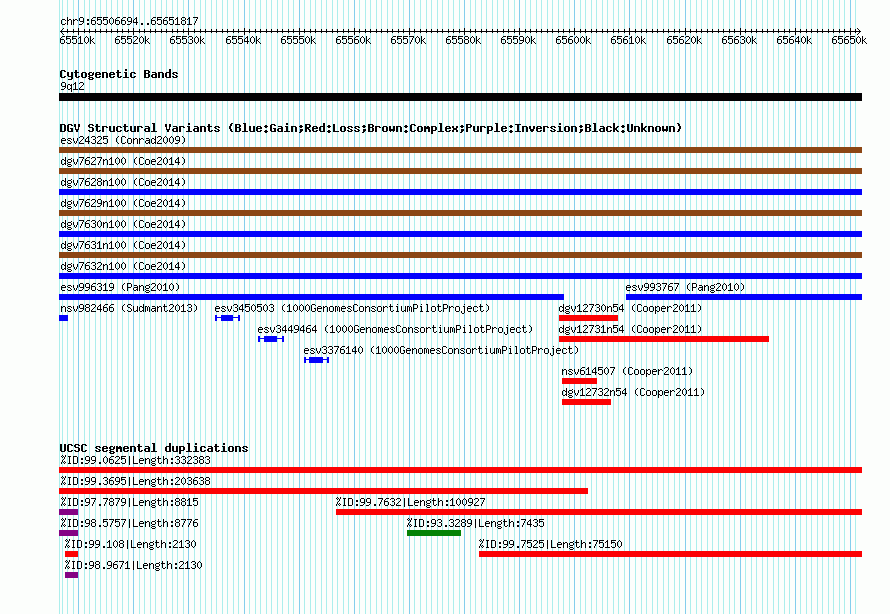Viewport: 890px width, 614px height.
Task: Select dgv7630n100 (Coe2014) label
Action: coord(123,224)
